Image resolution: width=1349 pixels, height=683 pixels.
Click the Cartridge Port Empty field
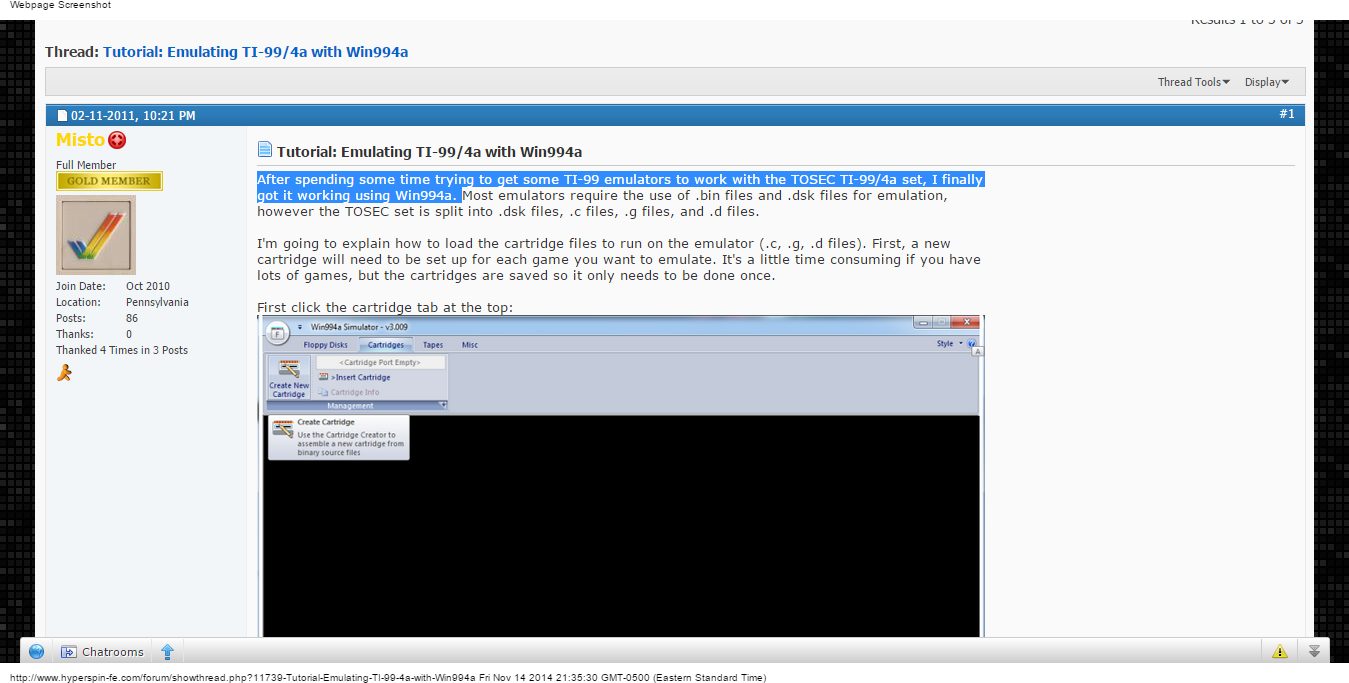pos(381,362)
